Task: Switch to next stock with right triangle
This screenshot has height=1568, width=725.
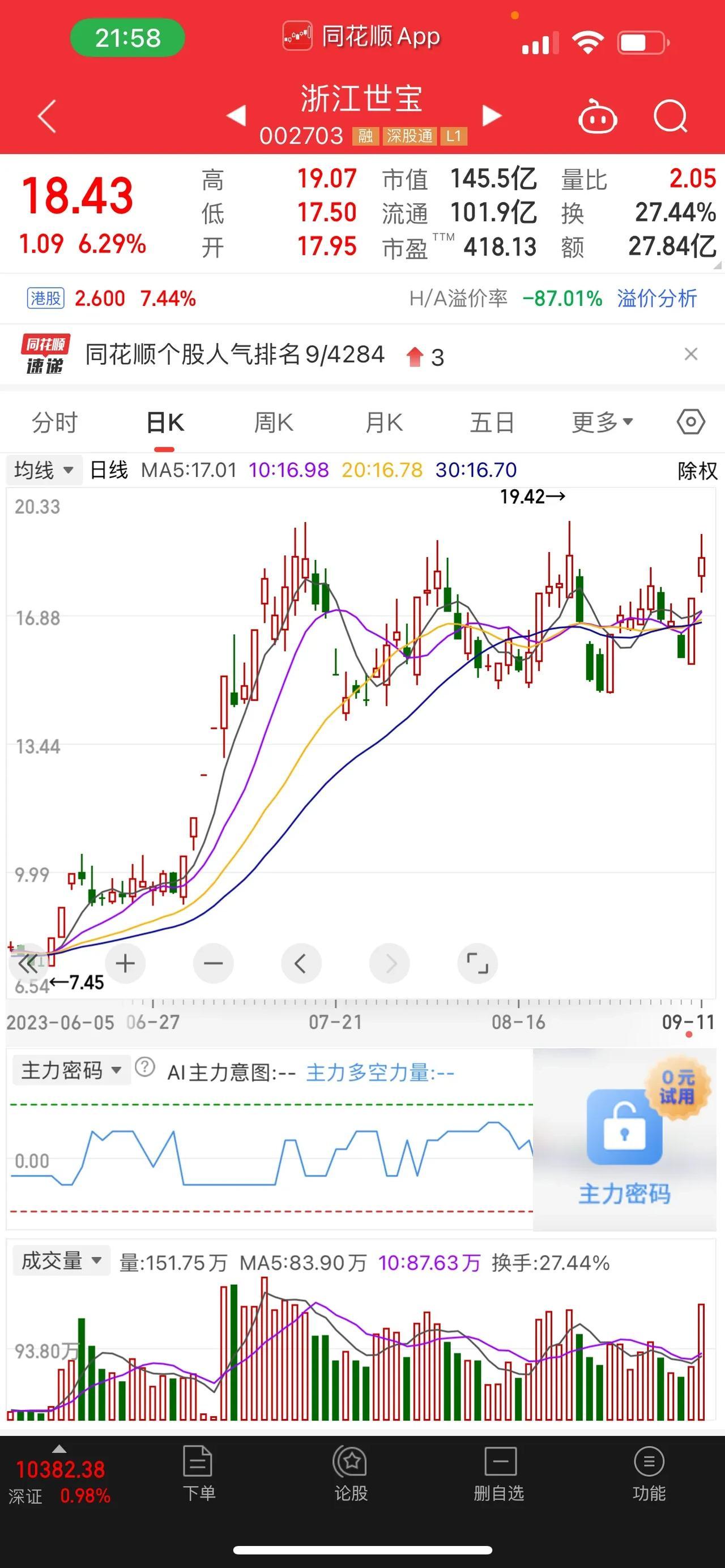Action: (x=492, y=115)
